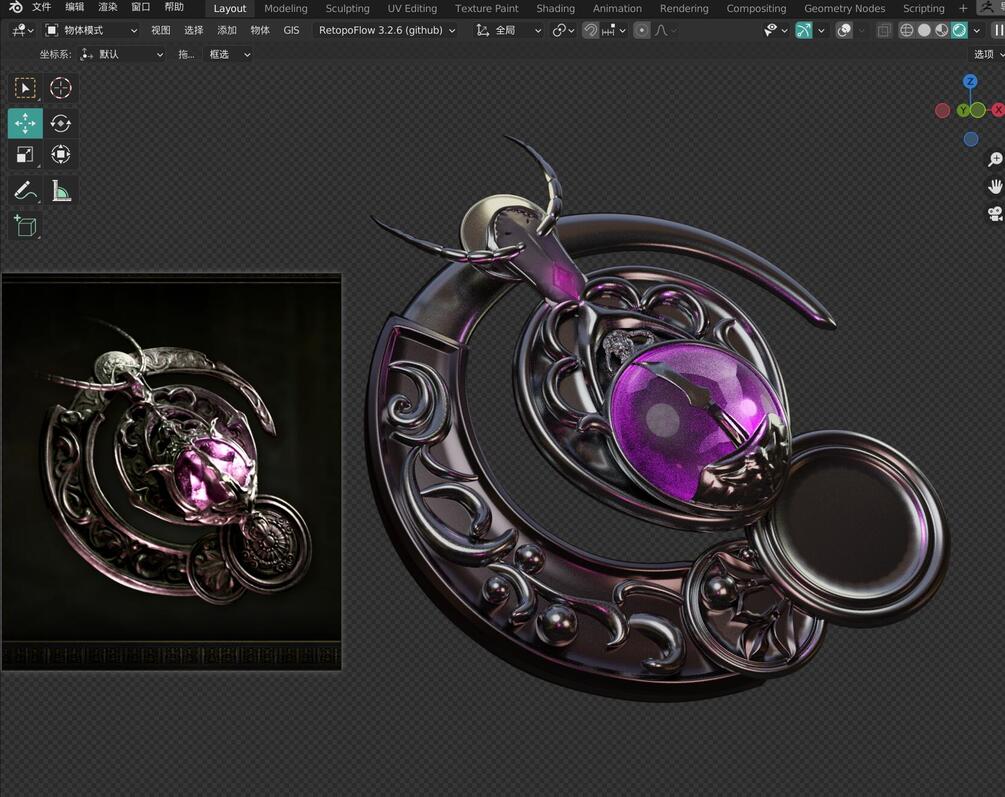The width and height of the screenshot is (1005, 797).
Task: Toggle the snap magnet
Action: pyautogui.click(x=590, y=30)
